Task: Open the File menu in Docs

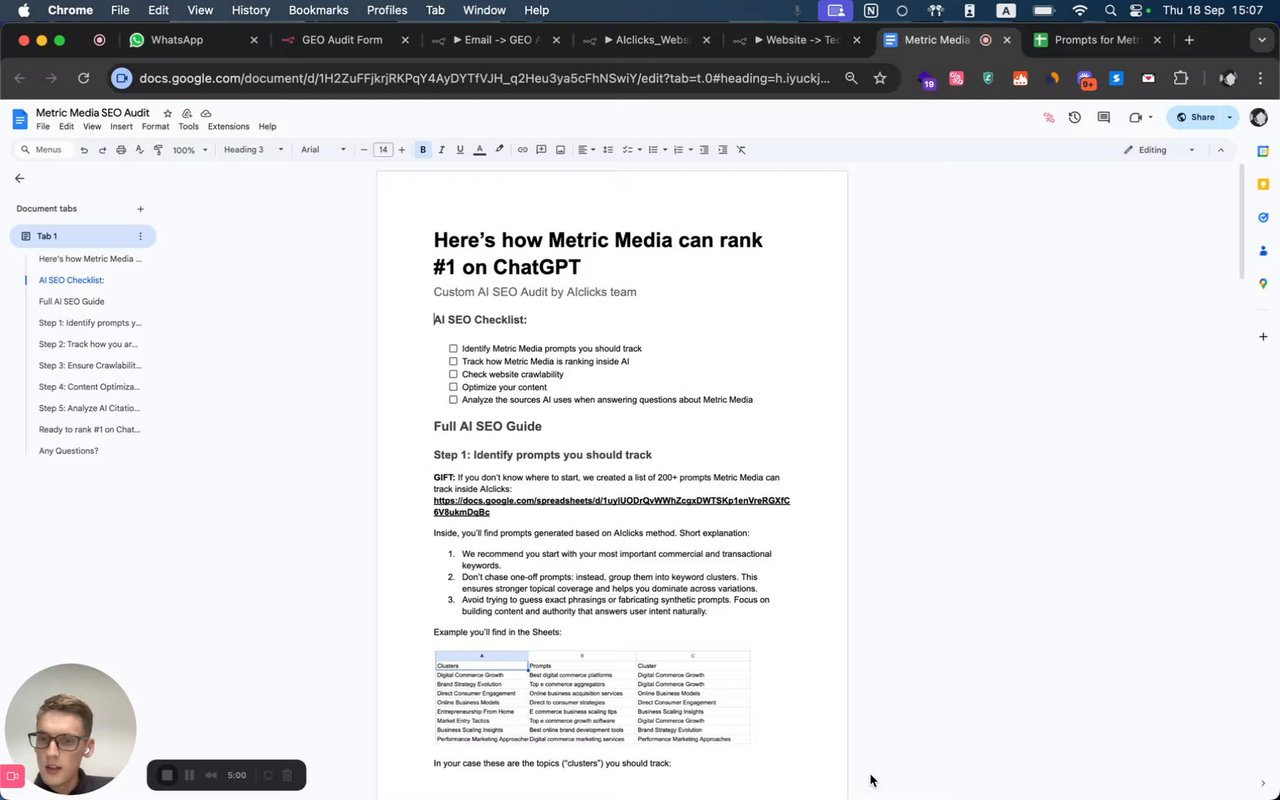Action: click(x=43, y=127)
